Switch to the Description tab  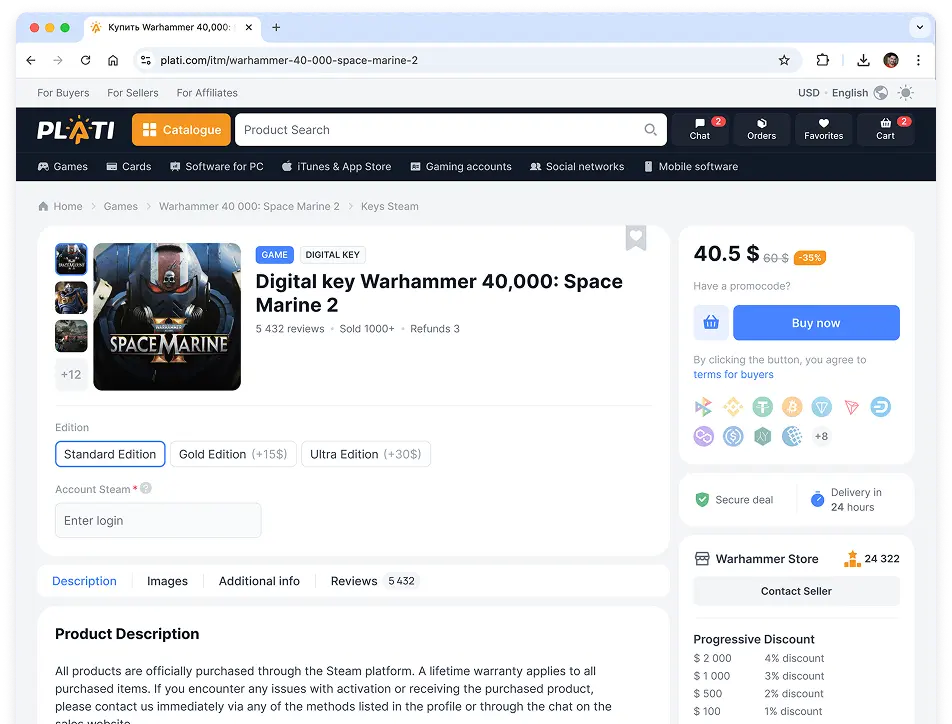click(84, 581)
